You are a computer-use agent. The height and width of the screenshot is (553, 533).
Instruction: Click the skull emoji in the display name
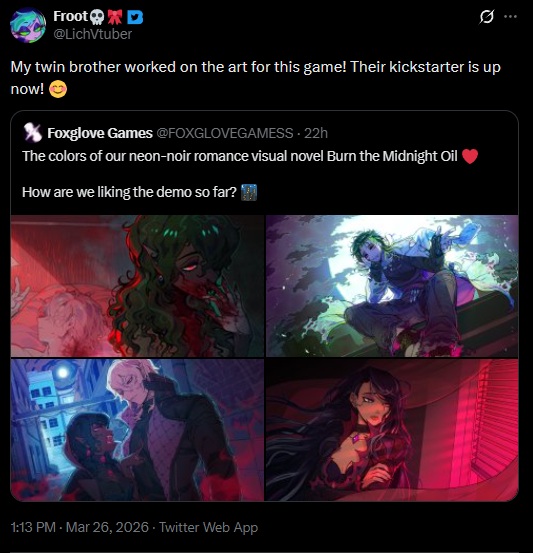[x=97, y=17]
